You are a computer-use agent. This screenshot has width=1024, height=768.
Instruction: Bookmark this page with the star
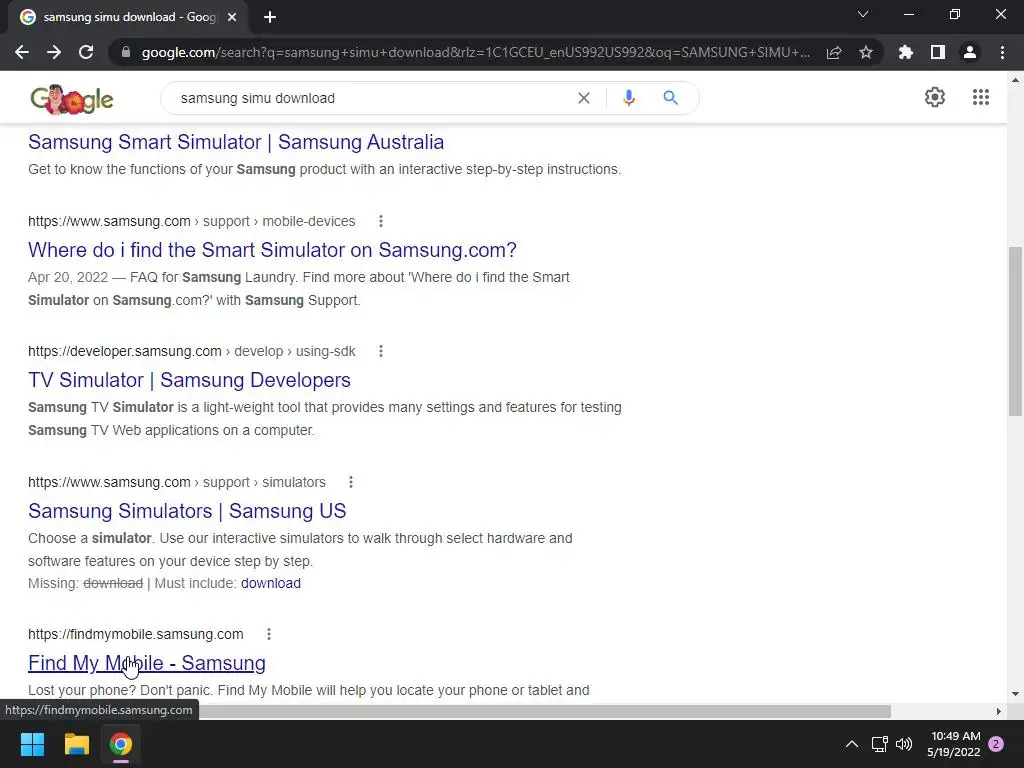click(866, 52)
